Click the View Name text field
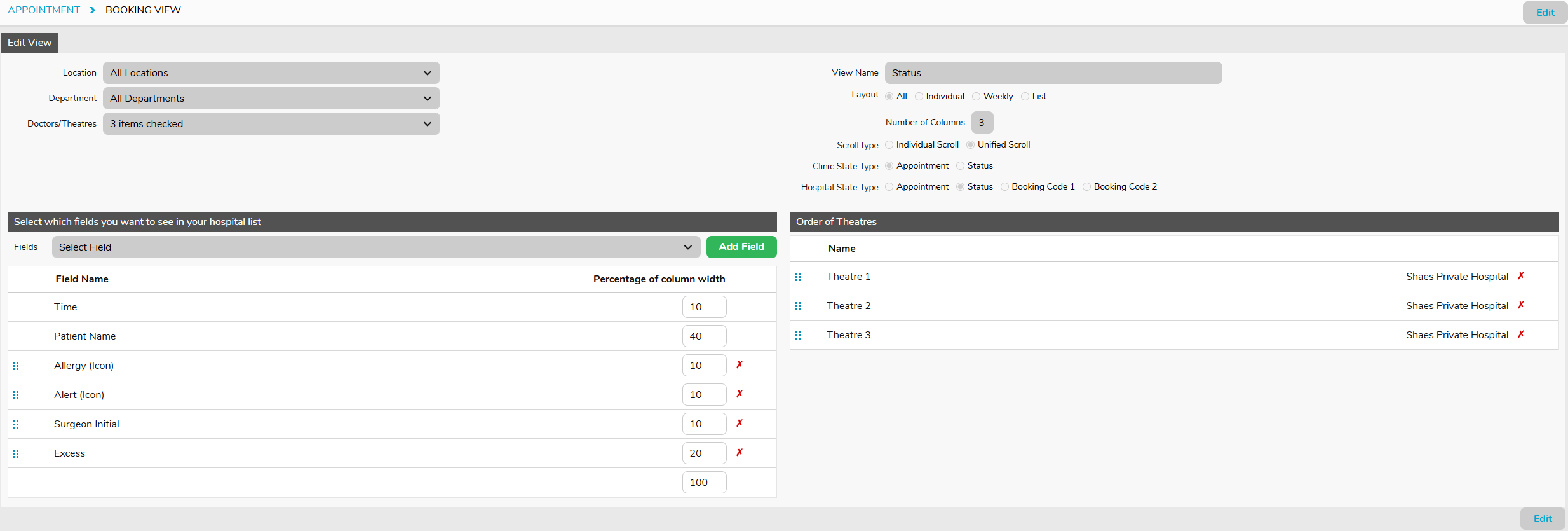Screen dimensions: 1568x531 (x=1053, y=73)
